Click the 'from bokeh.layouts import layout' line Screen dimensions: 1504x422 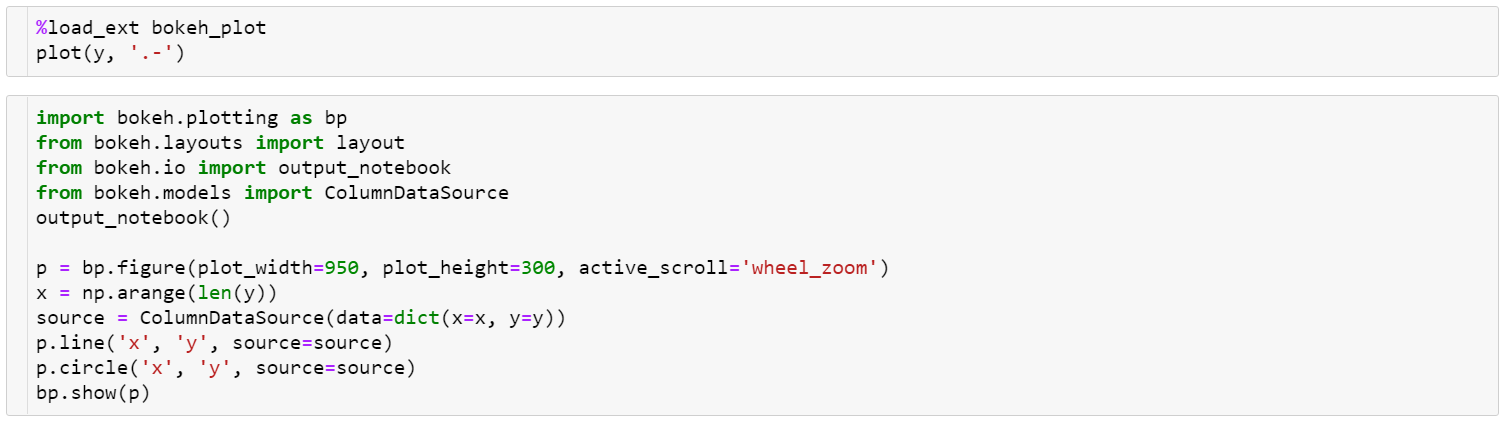coord(220,143)
